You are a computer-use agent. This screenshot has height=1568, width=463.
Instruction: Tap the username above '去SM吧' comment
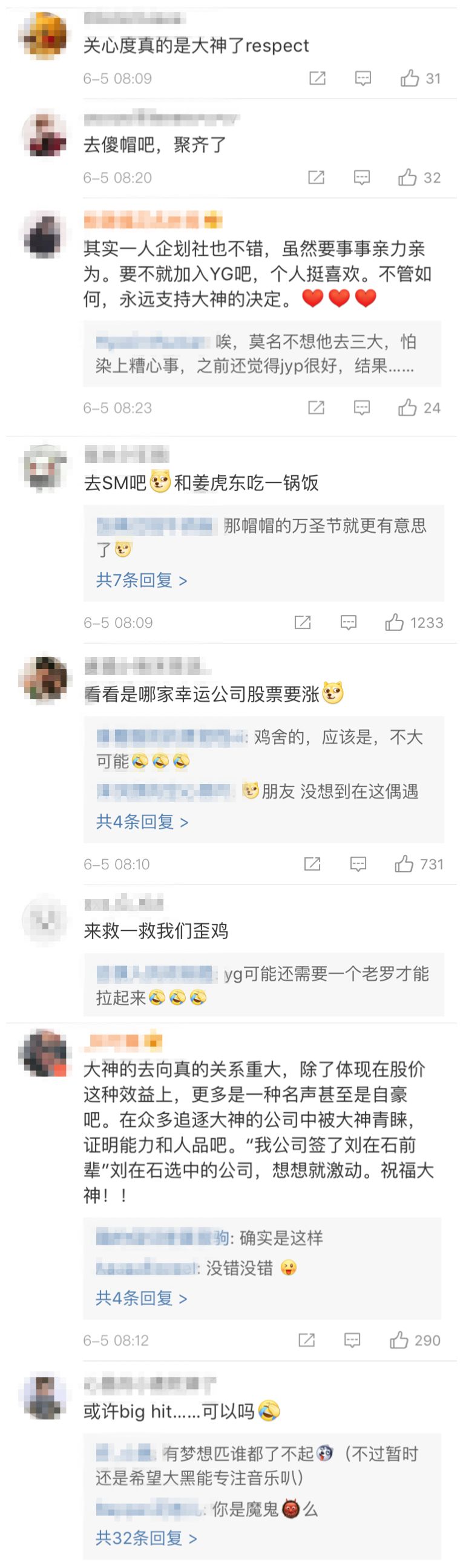point(126,454)
